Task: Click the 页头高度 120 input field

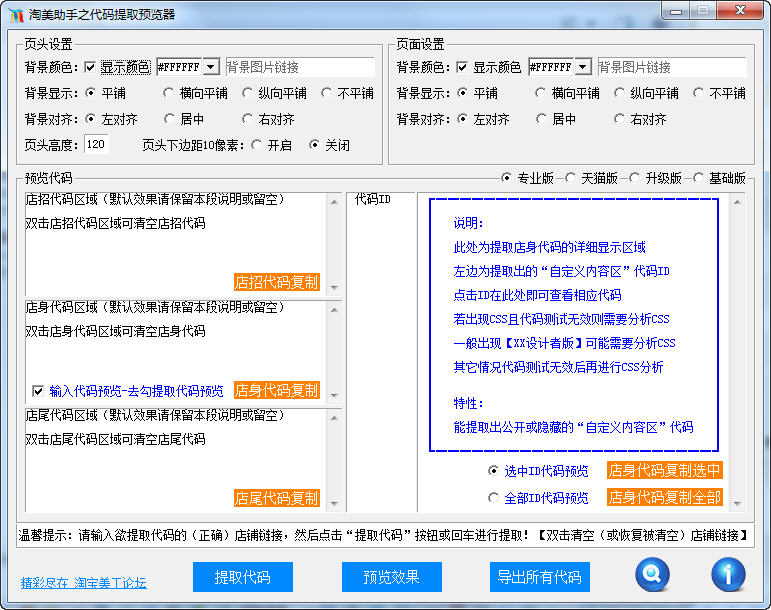Action: [x=96, y=145]
